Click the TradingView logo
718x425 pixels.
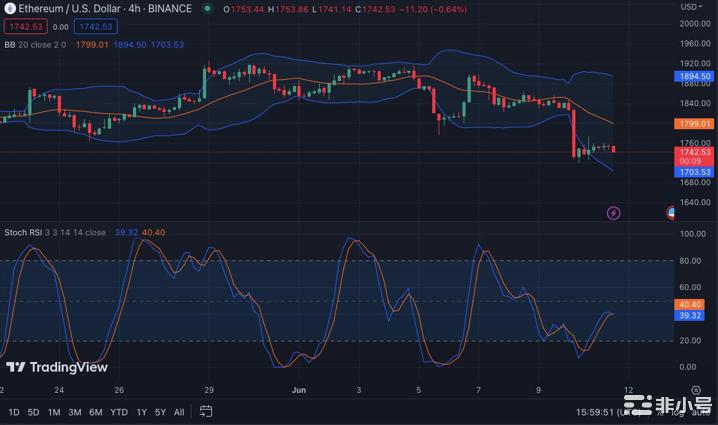click(56, 367)
